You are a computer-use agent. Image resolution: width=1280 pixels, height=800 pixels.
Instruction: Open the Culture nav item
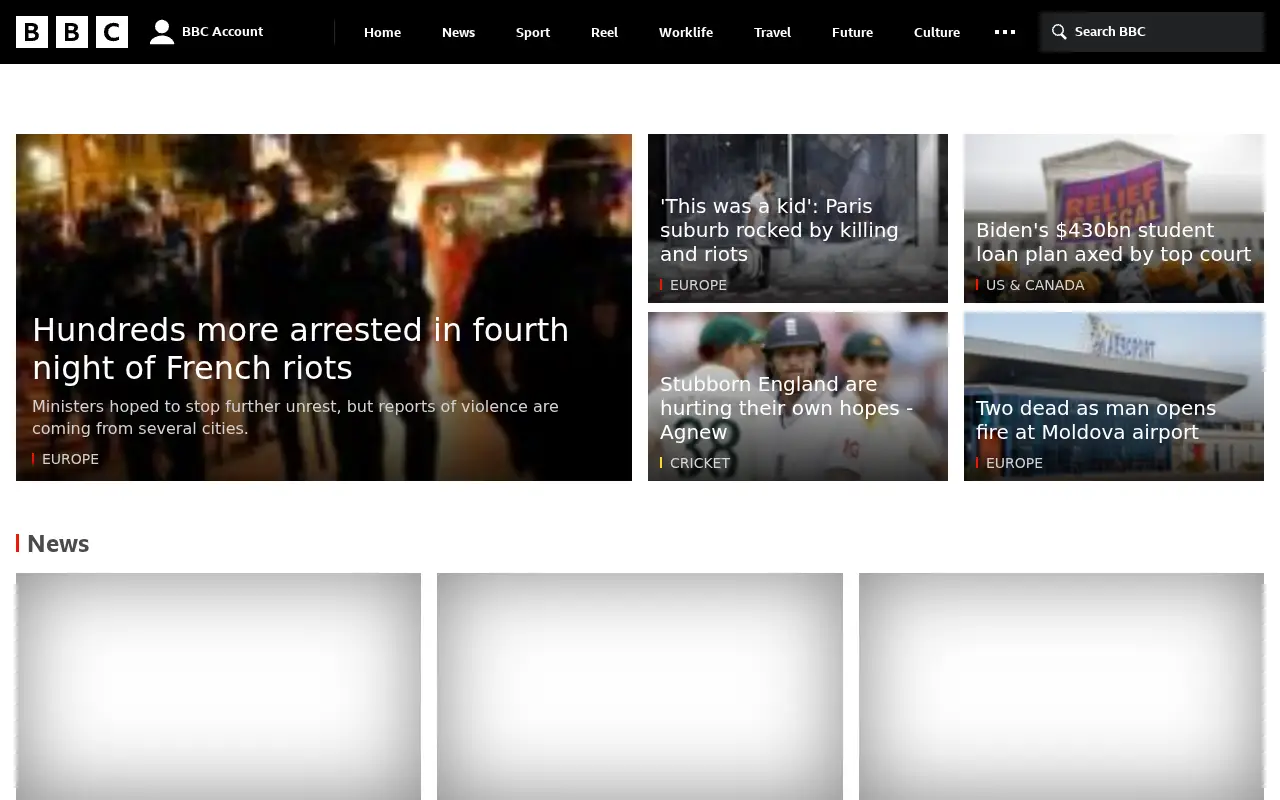tap(937, 32)
